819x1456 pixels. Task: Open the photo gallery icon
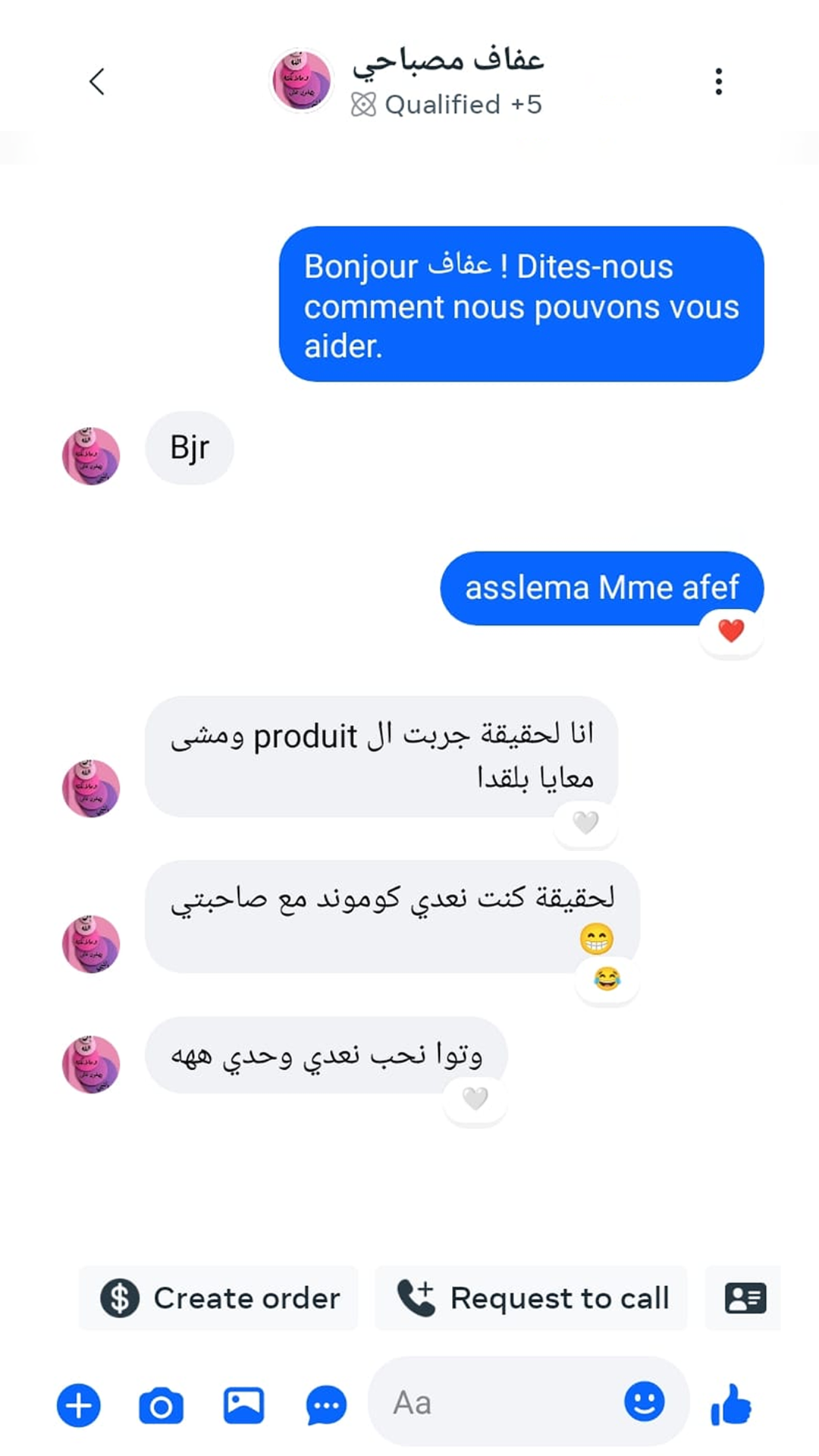click(243, 1405)
